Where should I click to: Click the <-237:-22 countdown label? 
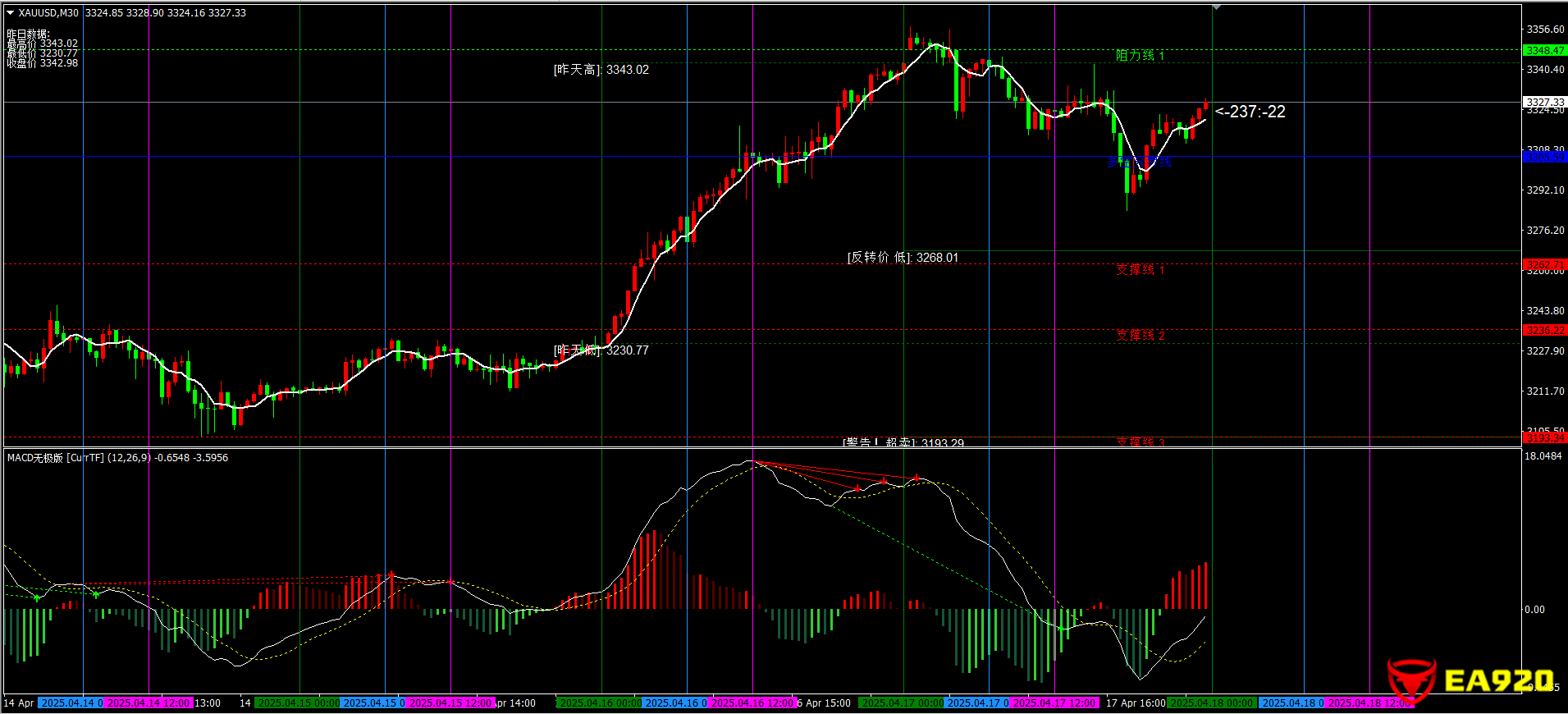pos(1250,112)
